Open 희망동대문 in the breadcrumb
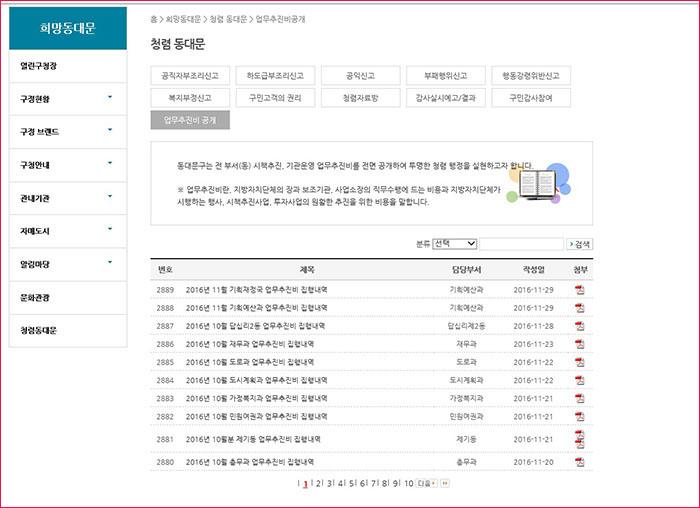Viewport: 700px width, 508px height. coord(183,19)
